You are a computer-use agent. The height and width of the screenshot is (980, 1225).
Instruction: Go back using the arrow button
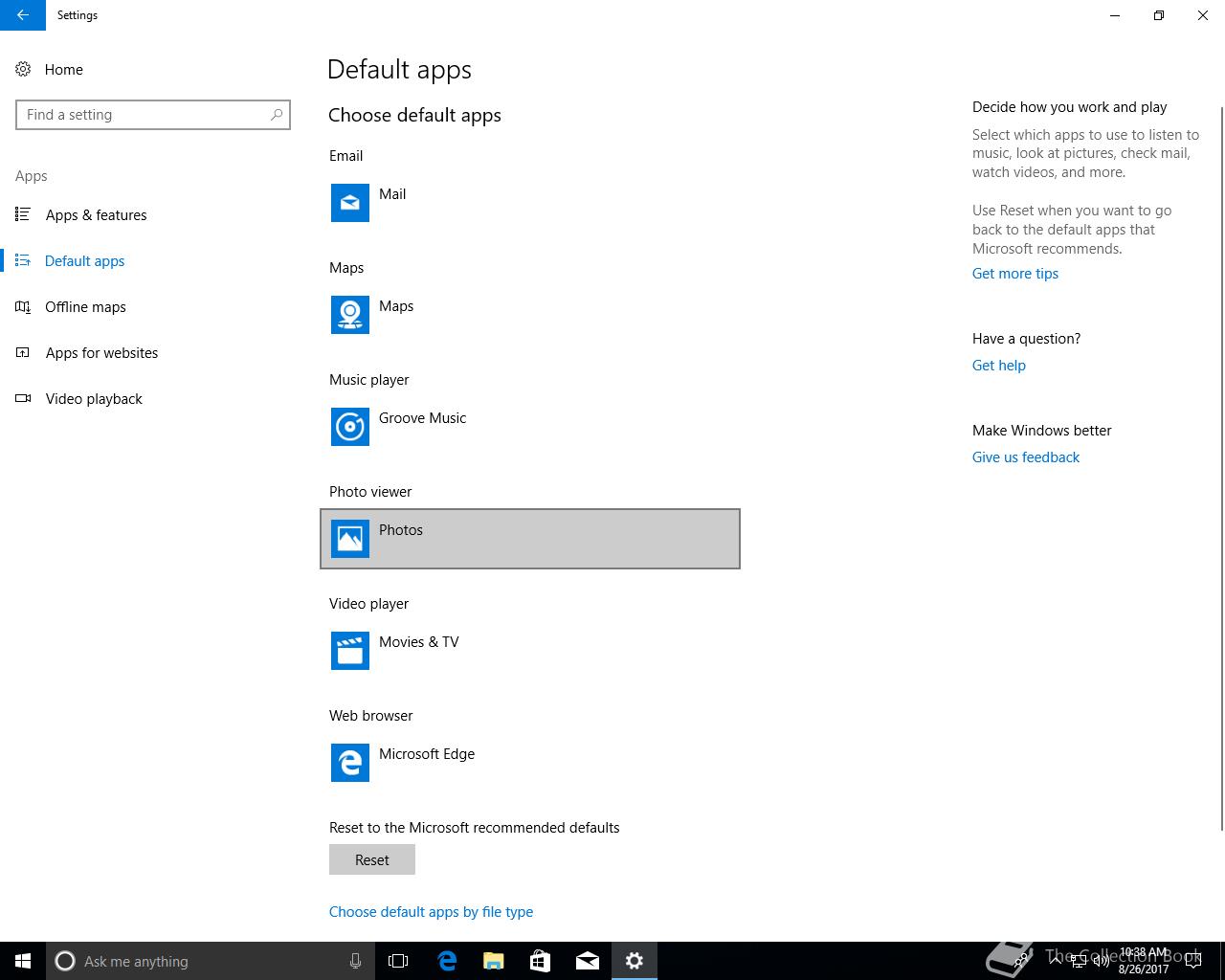point(23,15)
